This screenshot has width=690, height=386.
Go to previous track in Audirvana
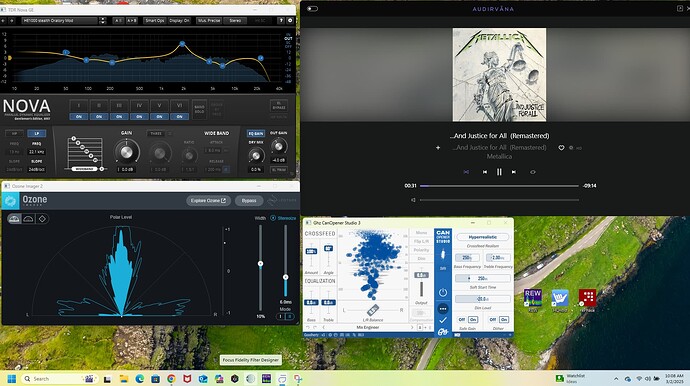pyautogui.click(x=484, y=172)
